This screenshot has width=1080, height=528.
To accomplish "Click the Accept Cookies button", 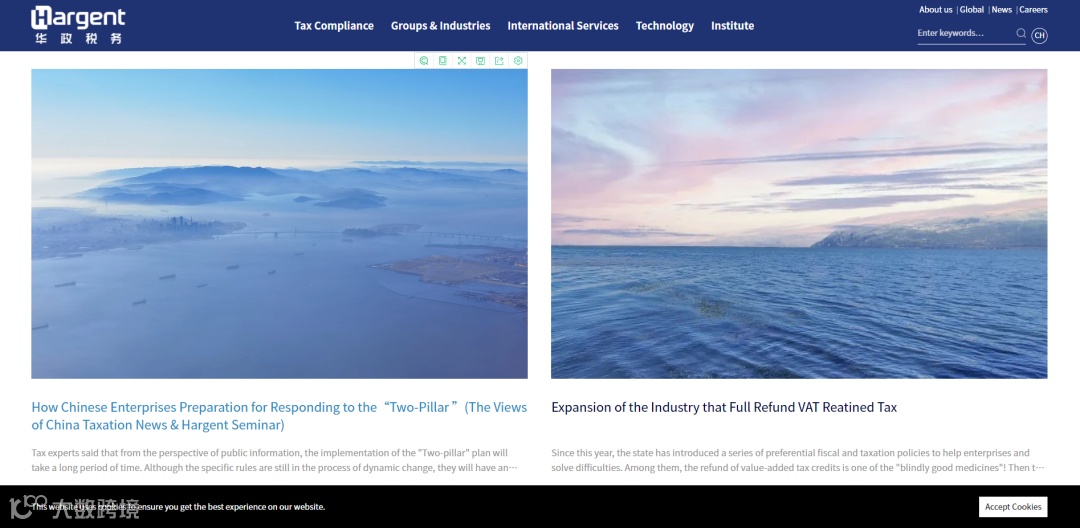I will pyautogui.click(x=1013, y=507).
